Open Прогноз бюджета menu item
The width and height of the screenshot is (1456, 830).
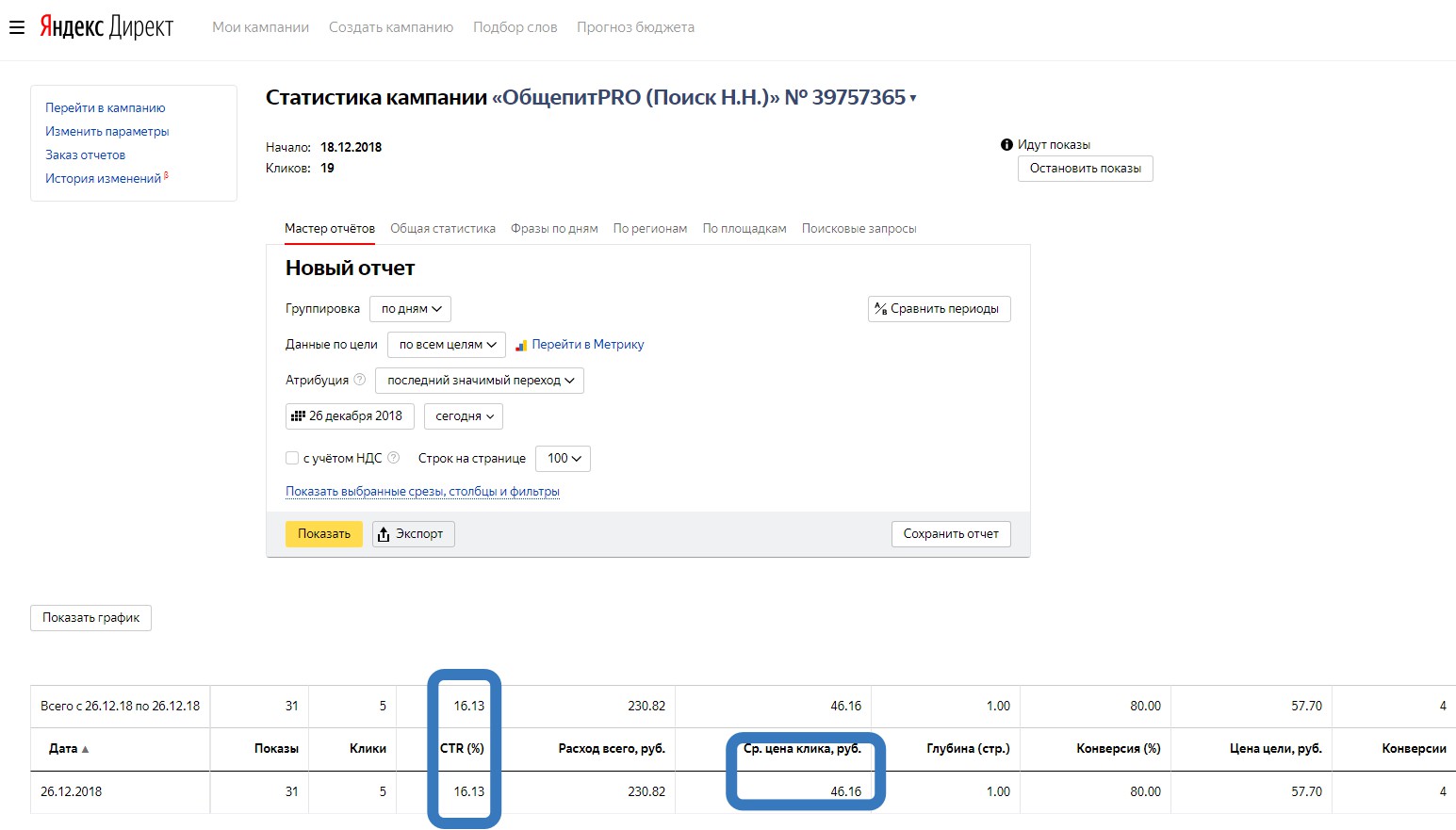[x=636, y=27]
